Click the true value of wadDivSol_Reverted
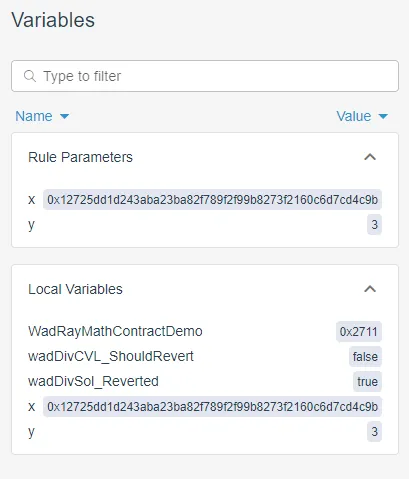 [x=367, y=381]
